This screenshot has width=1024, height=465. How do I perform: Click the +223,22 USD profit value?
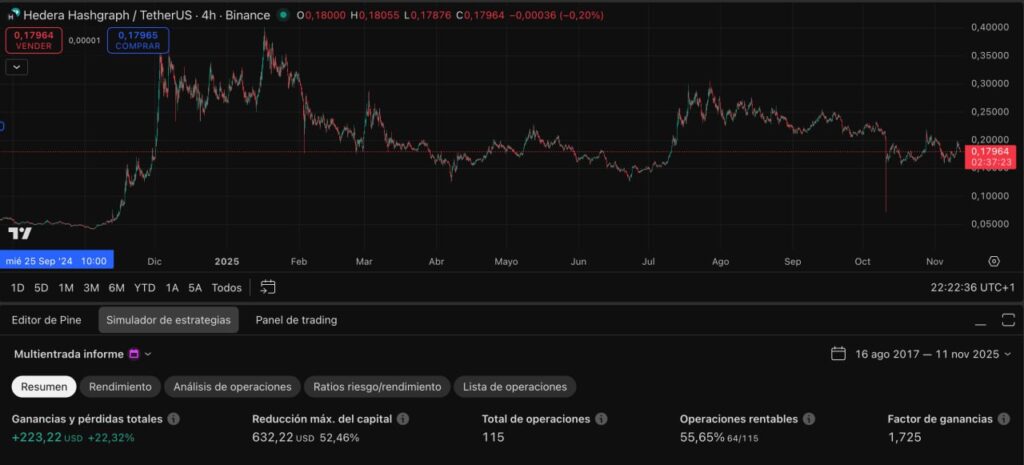click(x=47, y=438)
